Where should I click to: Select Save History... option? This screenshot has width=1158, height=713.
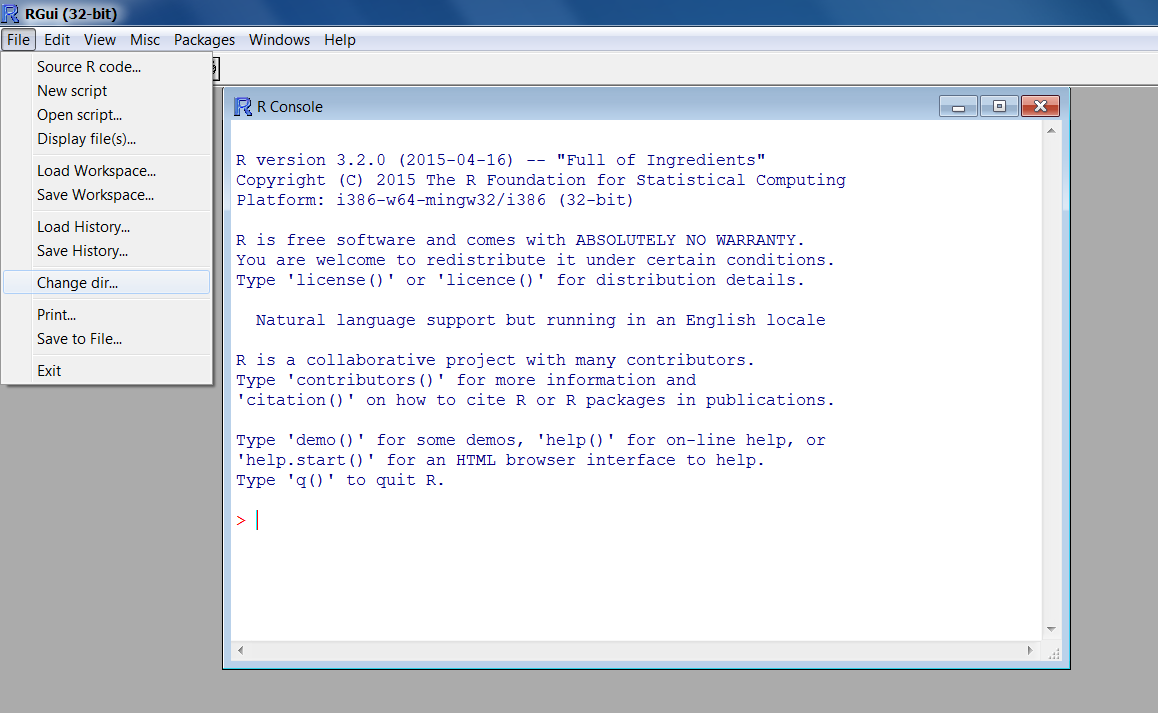click(x=107, y=251)
